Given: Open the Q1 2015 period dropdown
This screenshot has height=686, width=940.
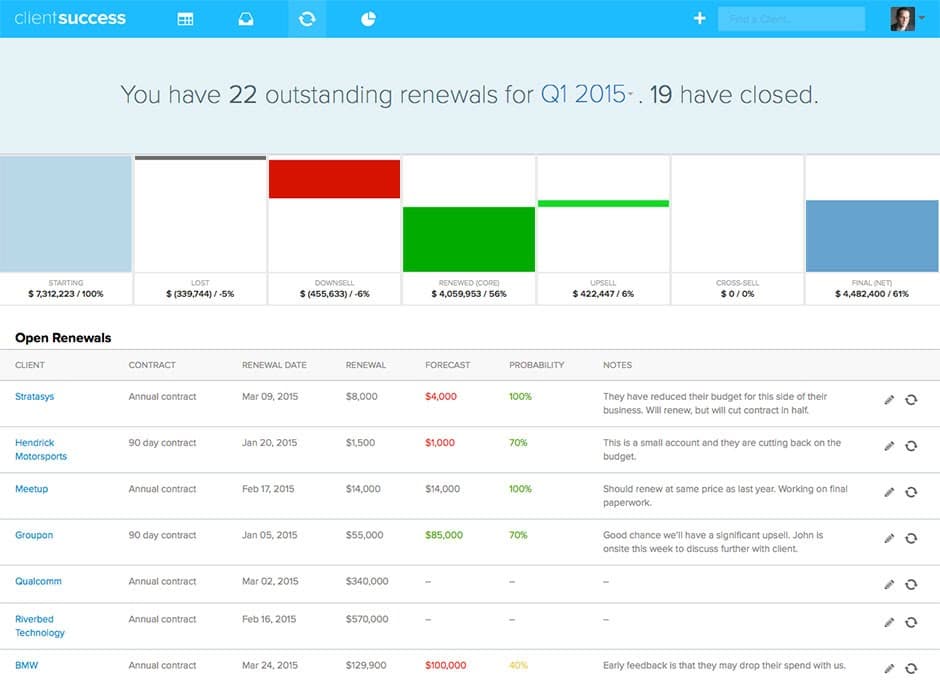Looking at the screenshot, I should (587, 94).
